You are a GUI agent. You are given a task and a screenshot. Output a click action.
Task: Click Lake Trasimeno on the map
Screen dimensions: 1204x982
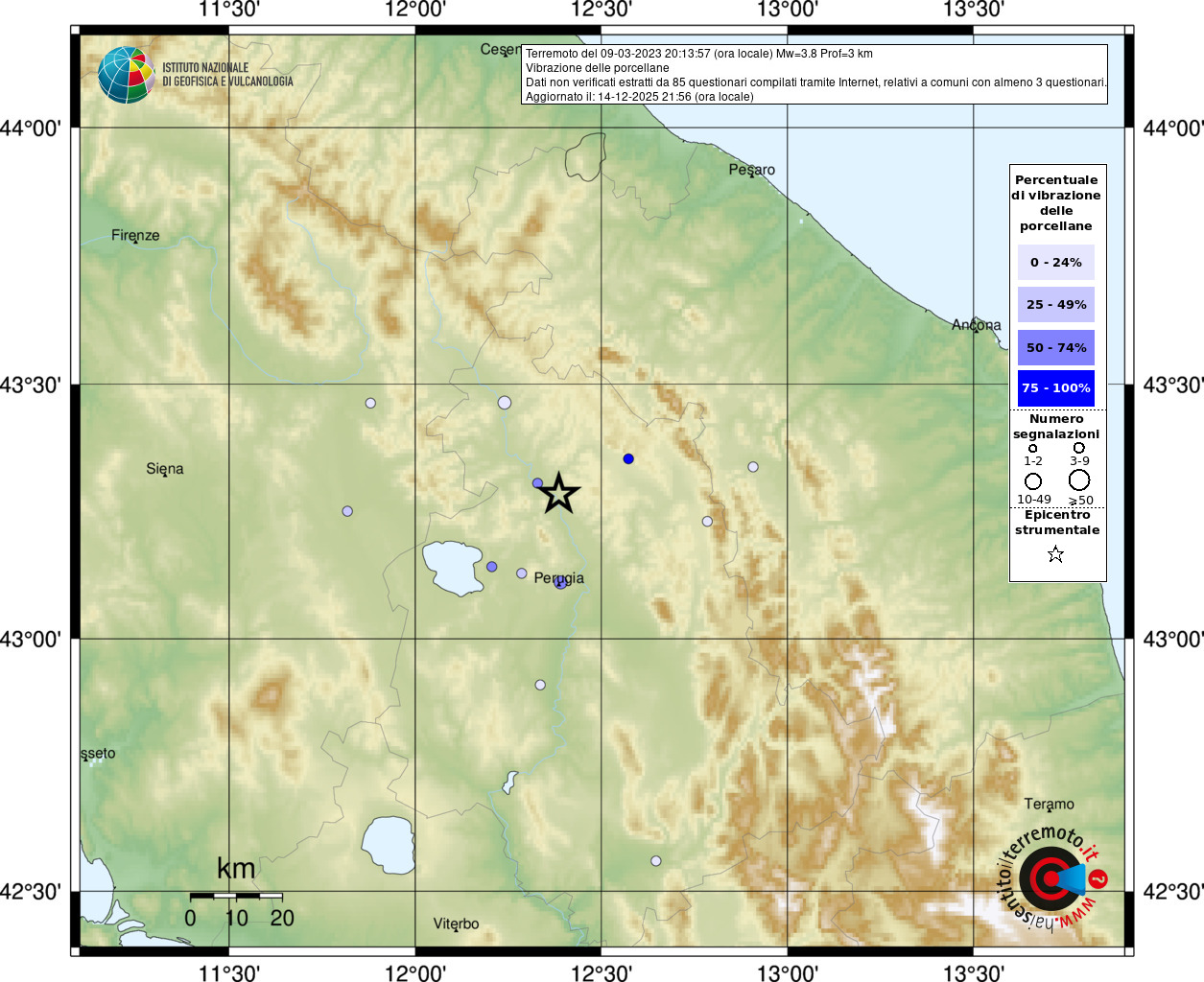click(452, 568)
